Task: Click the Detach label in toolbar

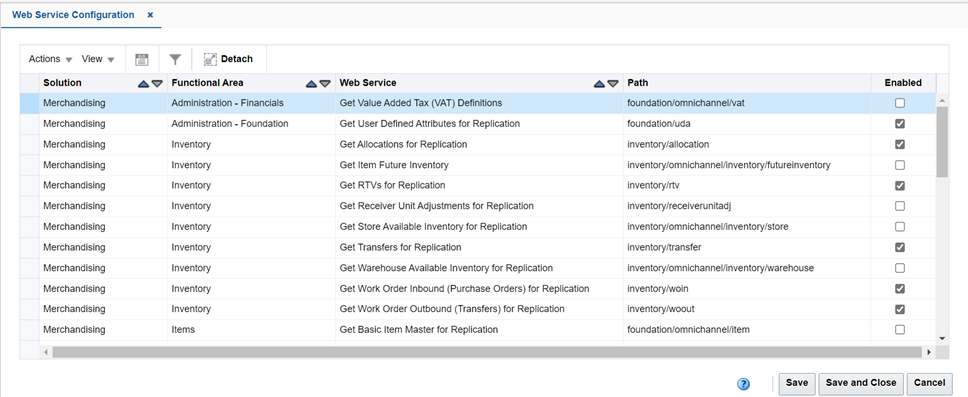Action: [236, 59]
